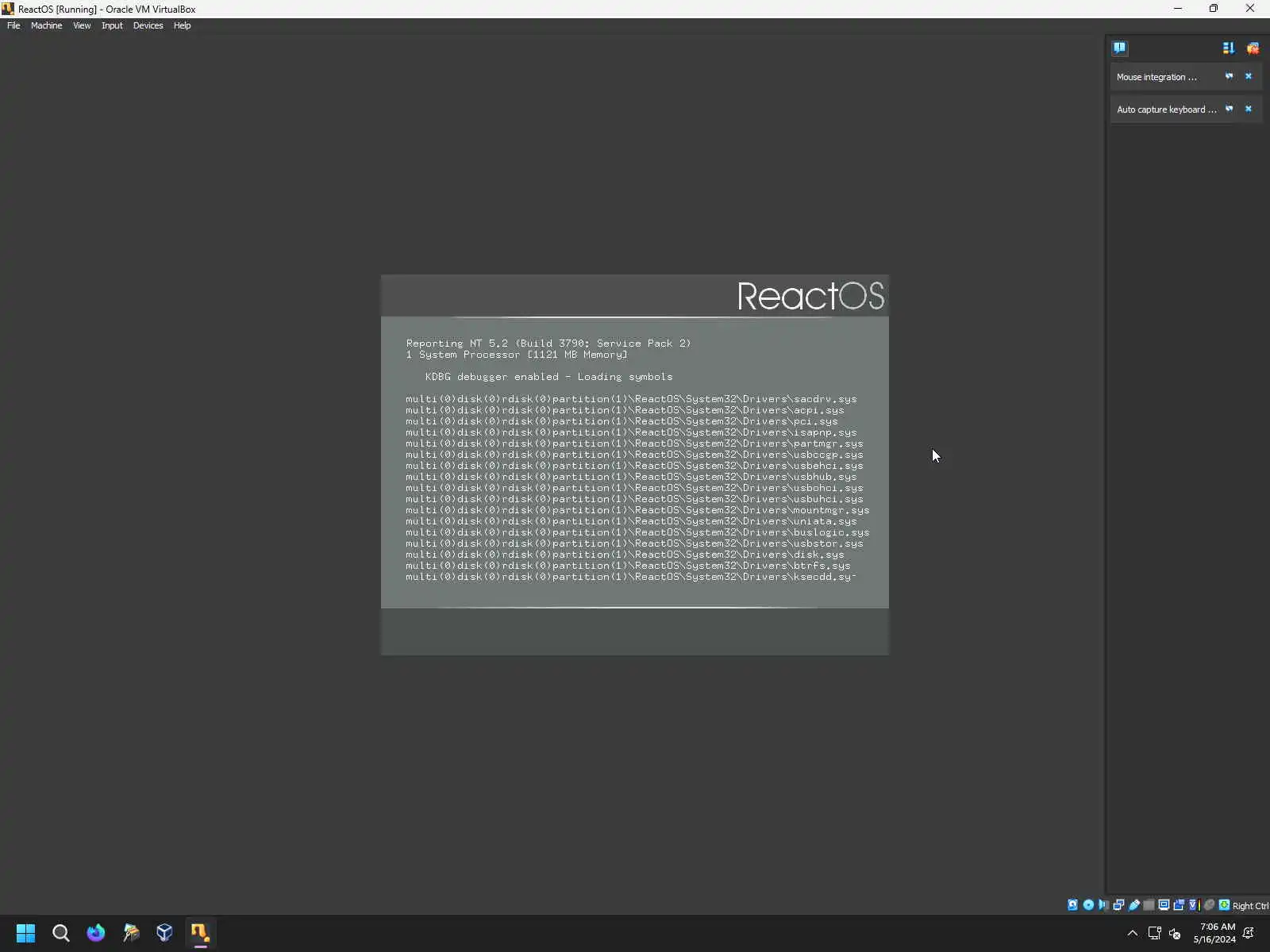The image size is (1270, 952).
Task: Click the keyboard capture status indicator
Action: pos(1224,905)
